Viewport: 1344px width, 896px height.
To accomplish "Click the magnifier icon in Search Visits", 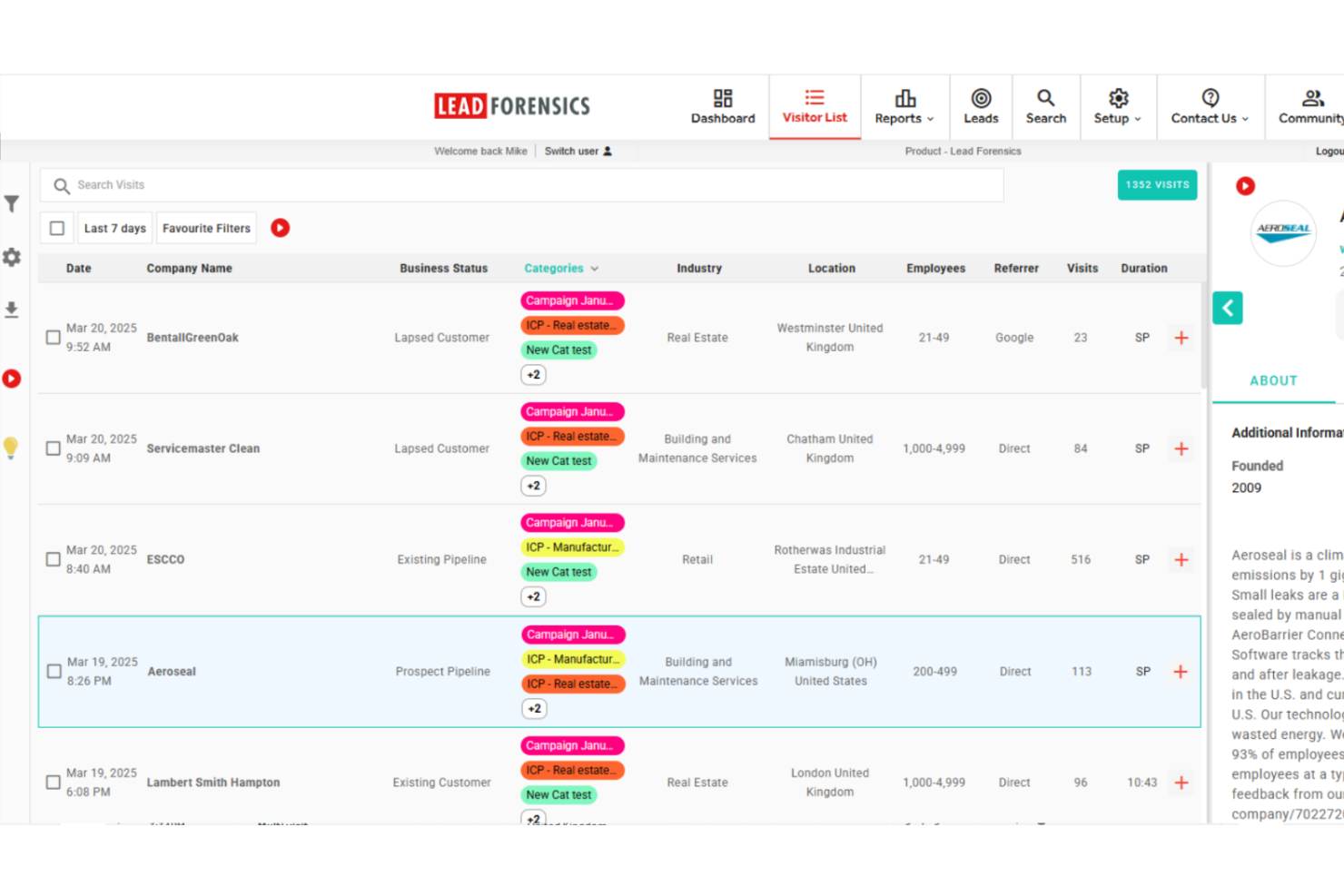I will click(x=62, y=186).
